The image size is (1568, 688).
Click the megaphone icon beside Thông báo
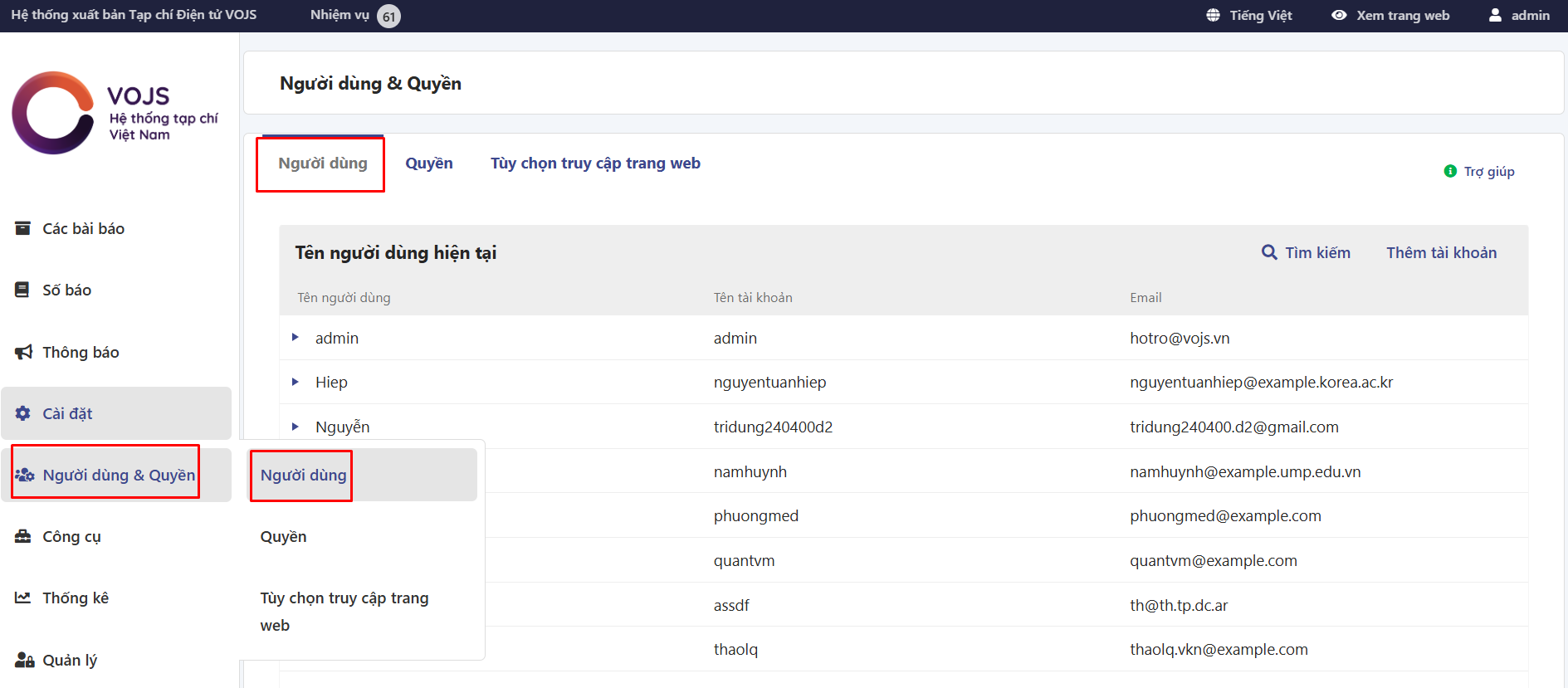click(x=23, y=352)
